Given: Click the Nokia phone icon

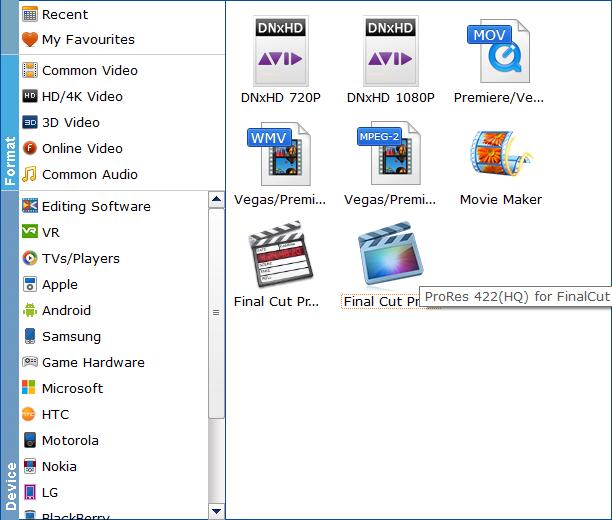Looking at the screenshot, I should 30,466.
